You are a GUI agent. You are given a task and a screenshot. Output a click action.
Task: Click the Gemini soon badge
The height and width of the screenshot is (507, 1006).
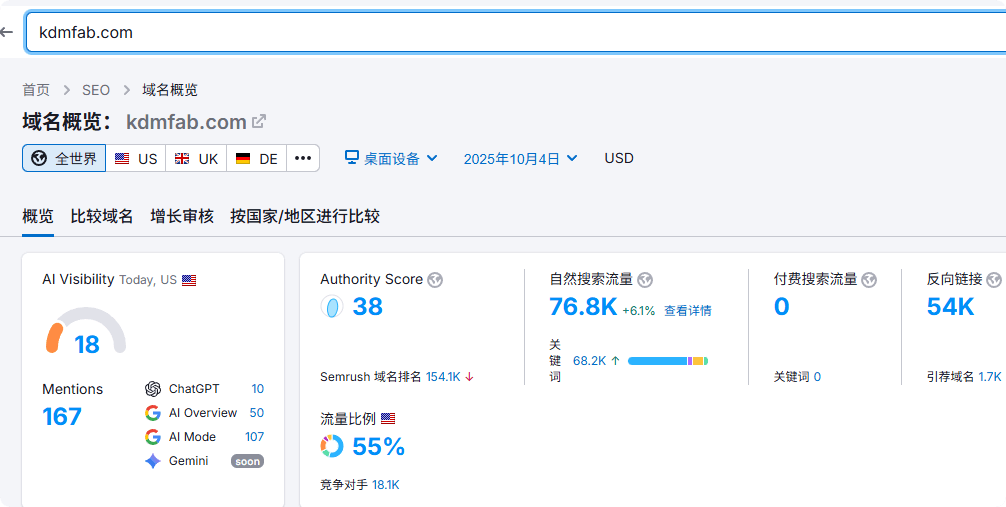[248, 461]
